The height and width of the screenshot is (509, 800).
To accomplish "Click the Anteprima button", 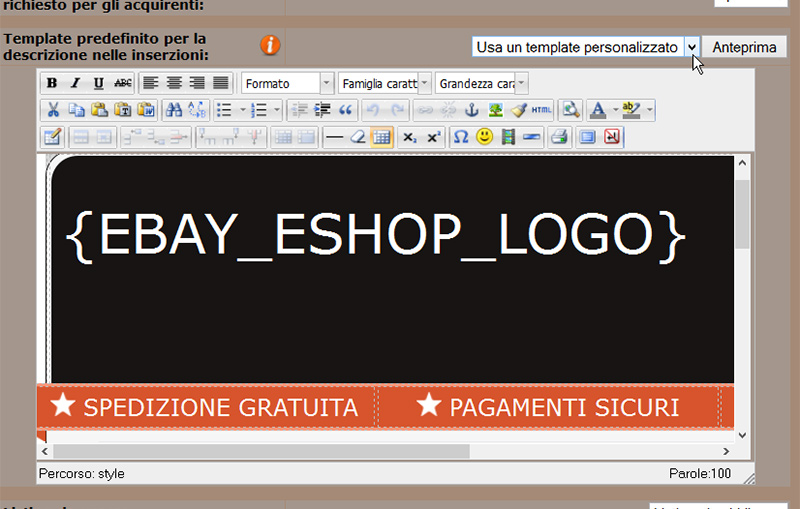I will click(744, 47).
